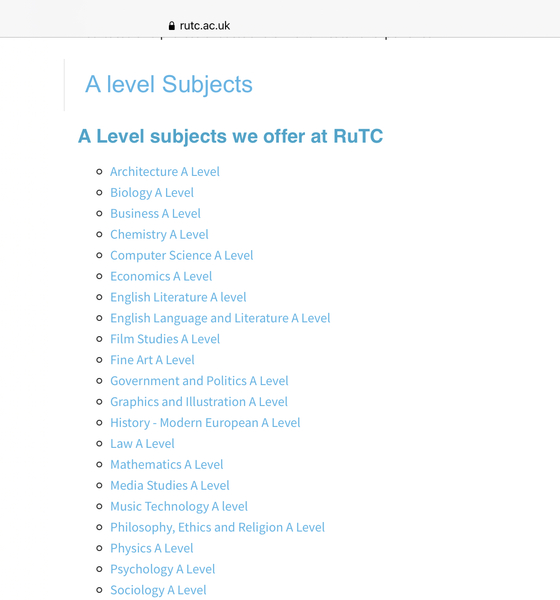Open Fine Art A Level page
The height and width of the screenshot is (600, 560).
click(x=152, y=360)
